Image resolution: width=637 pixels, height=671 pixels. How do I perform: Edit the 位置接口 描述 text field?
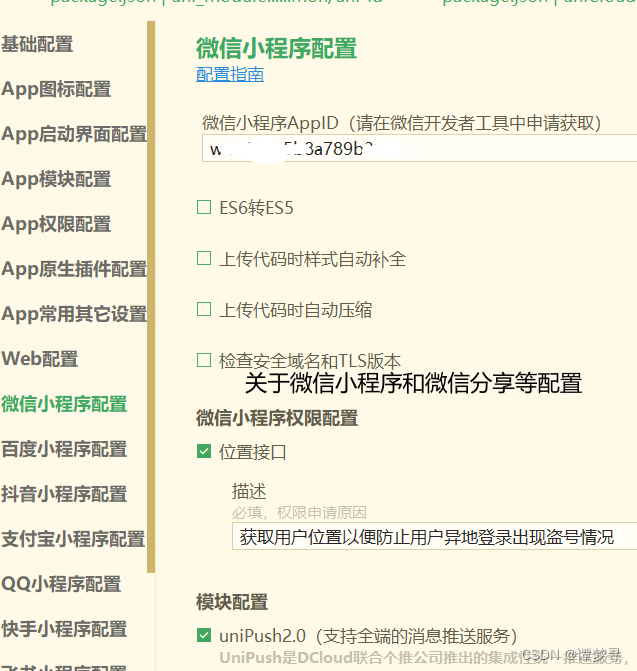point(434,536)
